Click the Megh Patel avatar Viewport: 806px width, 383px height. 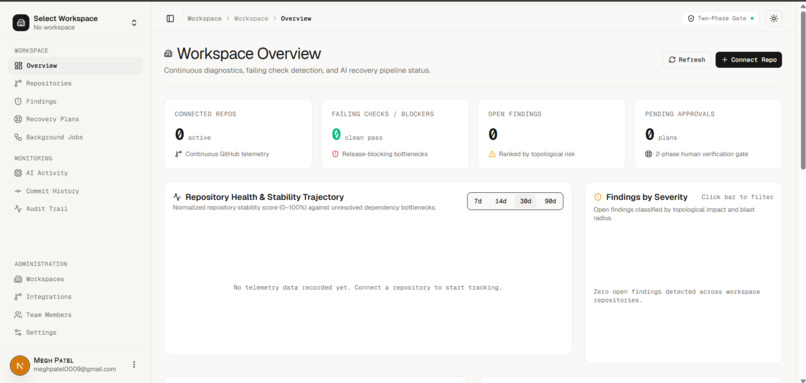tap(20, 366)
